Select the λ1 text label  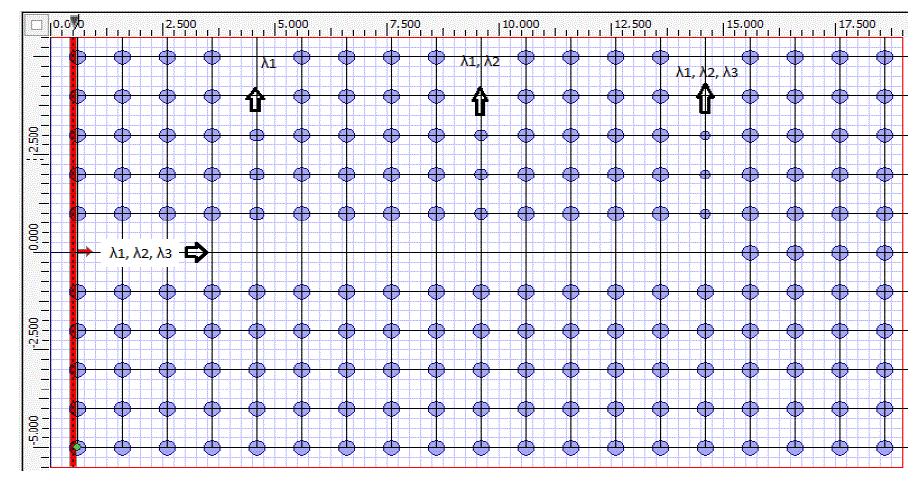pyautogui.click(x=268, y=63)
